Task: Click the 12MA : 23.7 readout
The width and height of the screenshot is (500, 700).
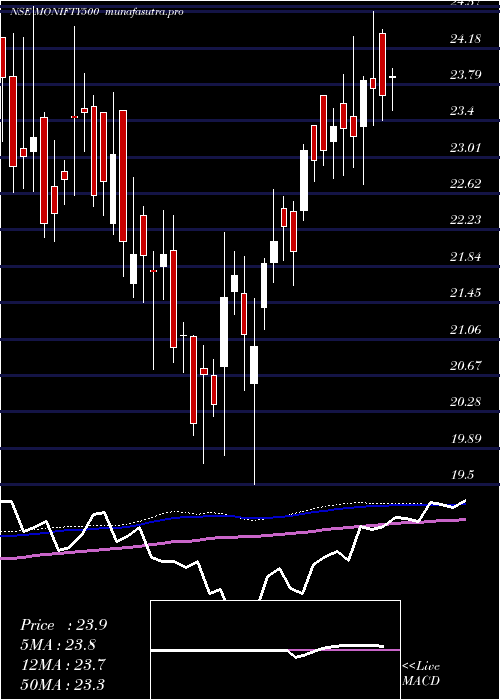Action: tap(63, 664)
